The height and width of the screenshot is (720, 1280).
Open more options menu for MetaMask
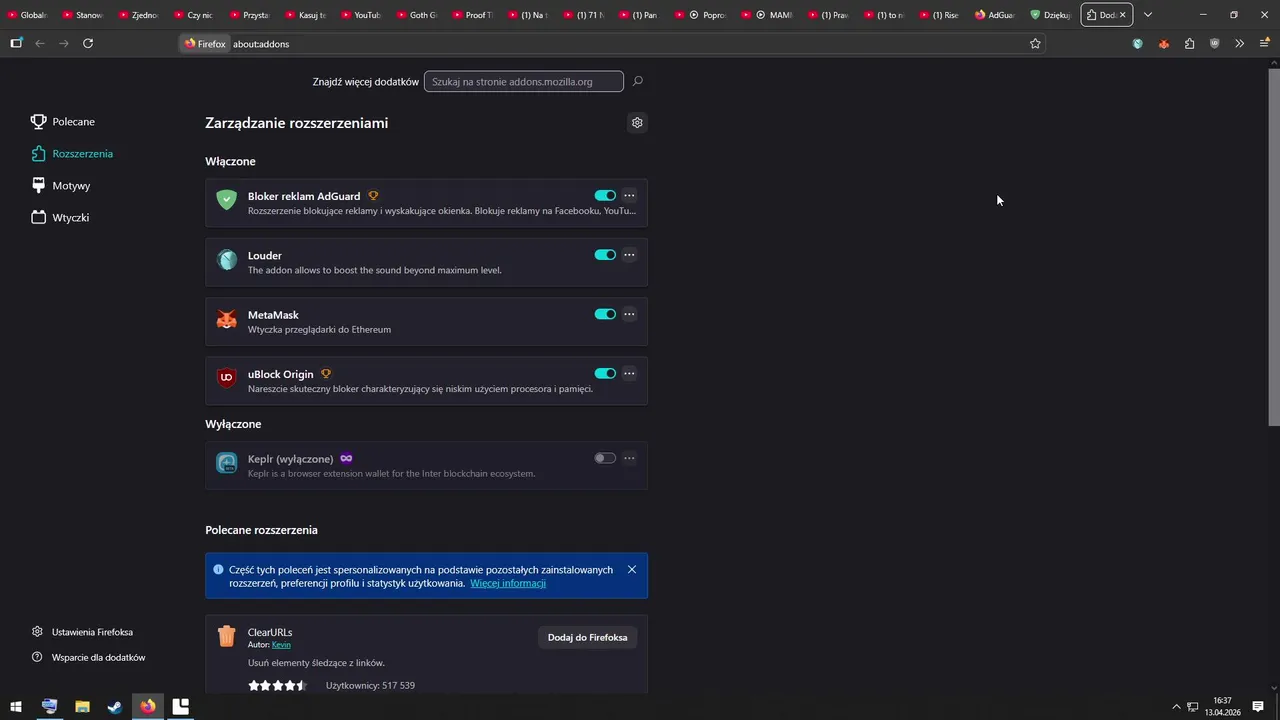coord(629,314)
